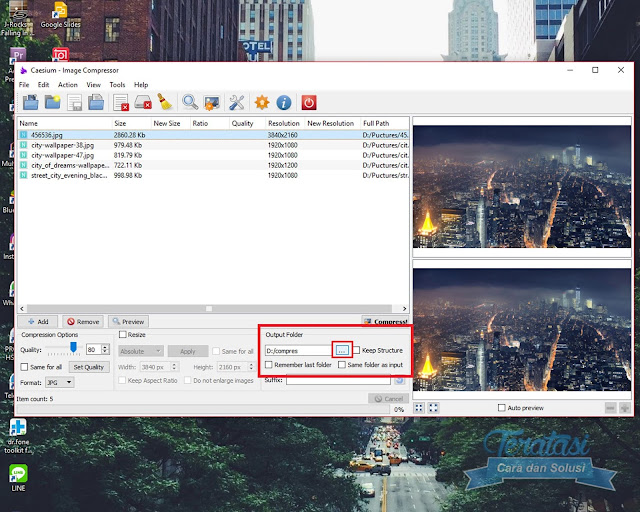
Task: Click the Compress! button
Action: point(385,321)
